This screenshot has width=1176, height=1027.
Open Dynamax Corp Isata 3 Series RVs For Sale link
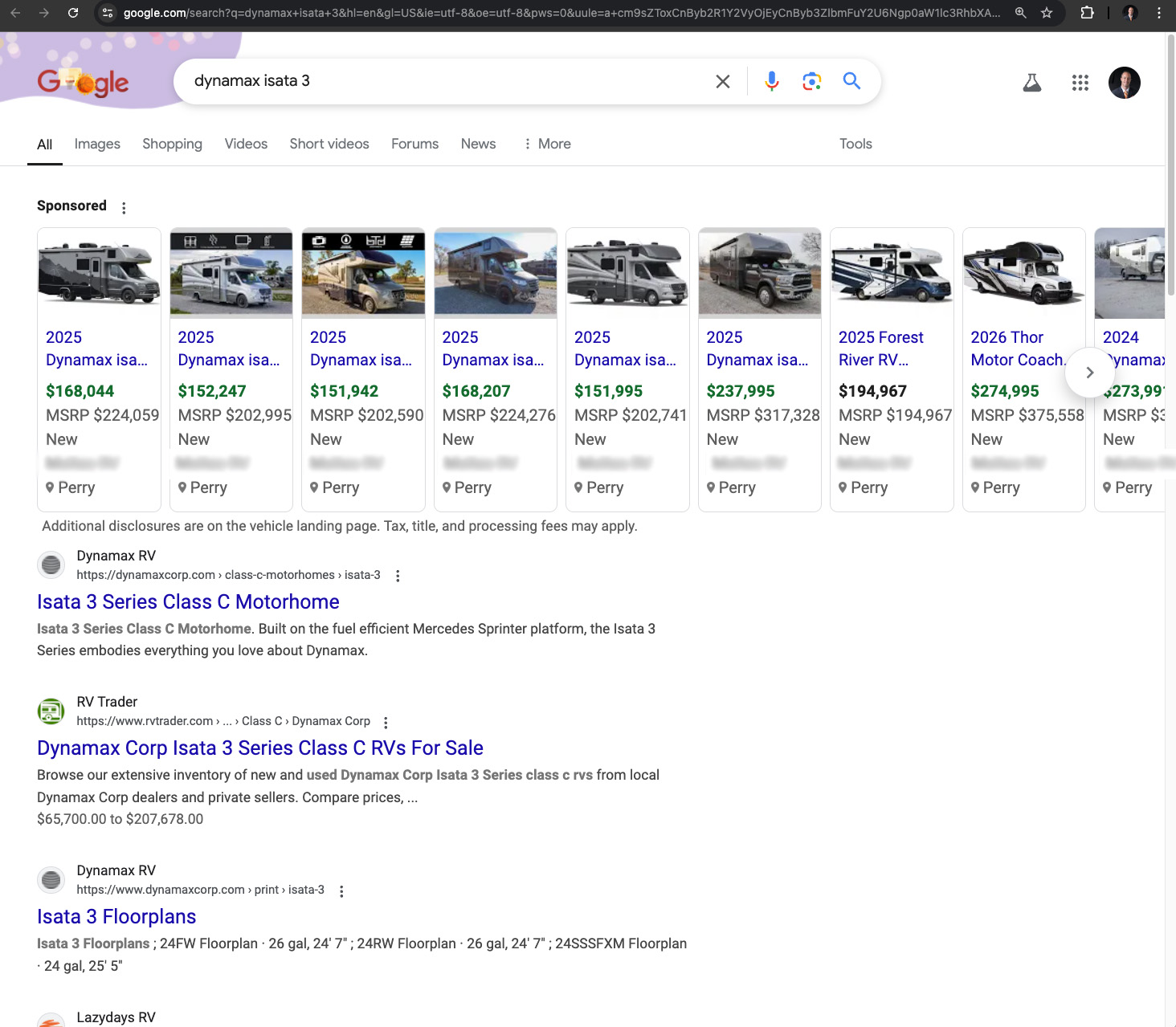tap(260, 748)
